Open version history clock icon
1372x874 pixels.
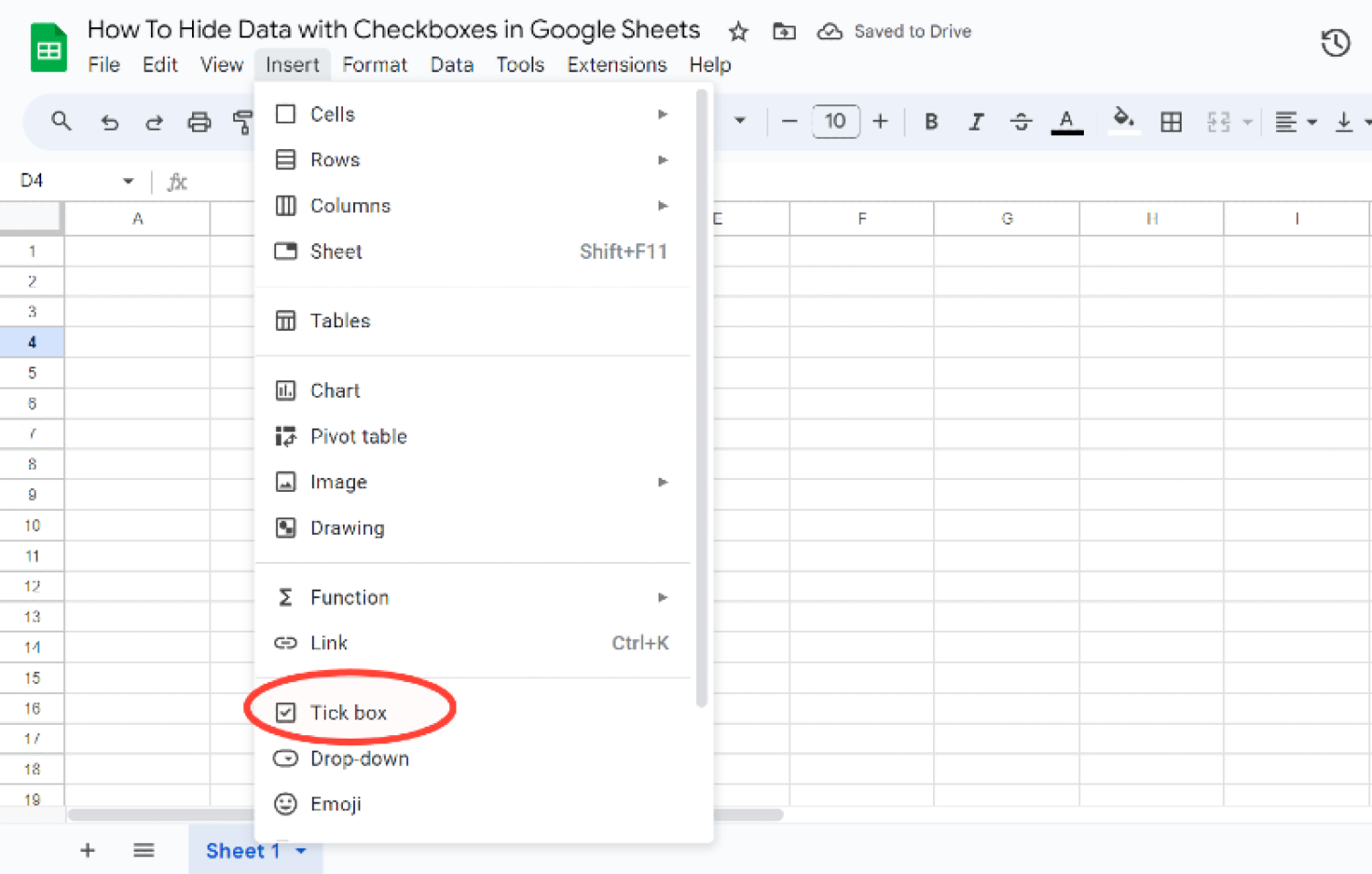tap(1335, 43)
